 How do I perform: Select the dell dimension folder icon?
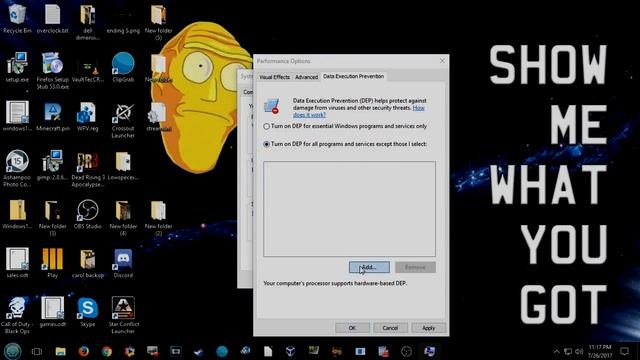click(x=87, y=21)
